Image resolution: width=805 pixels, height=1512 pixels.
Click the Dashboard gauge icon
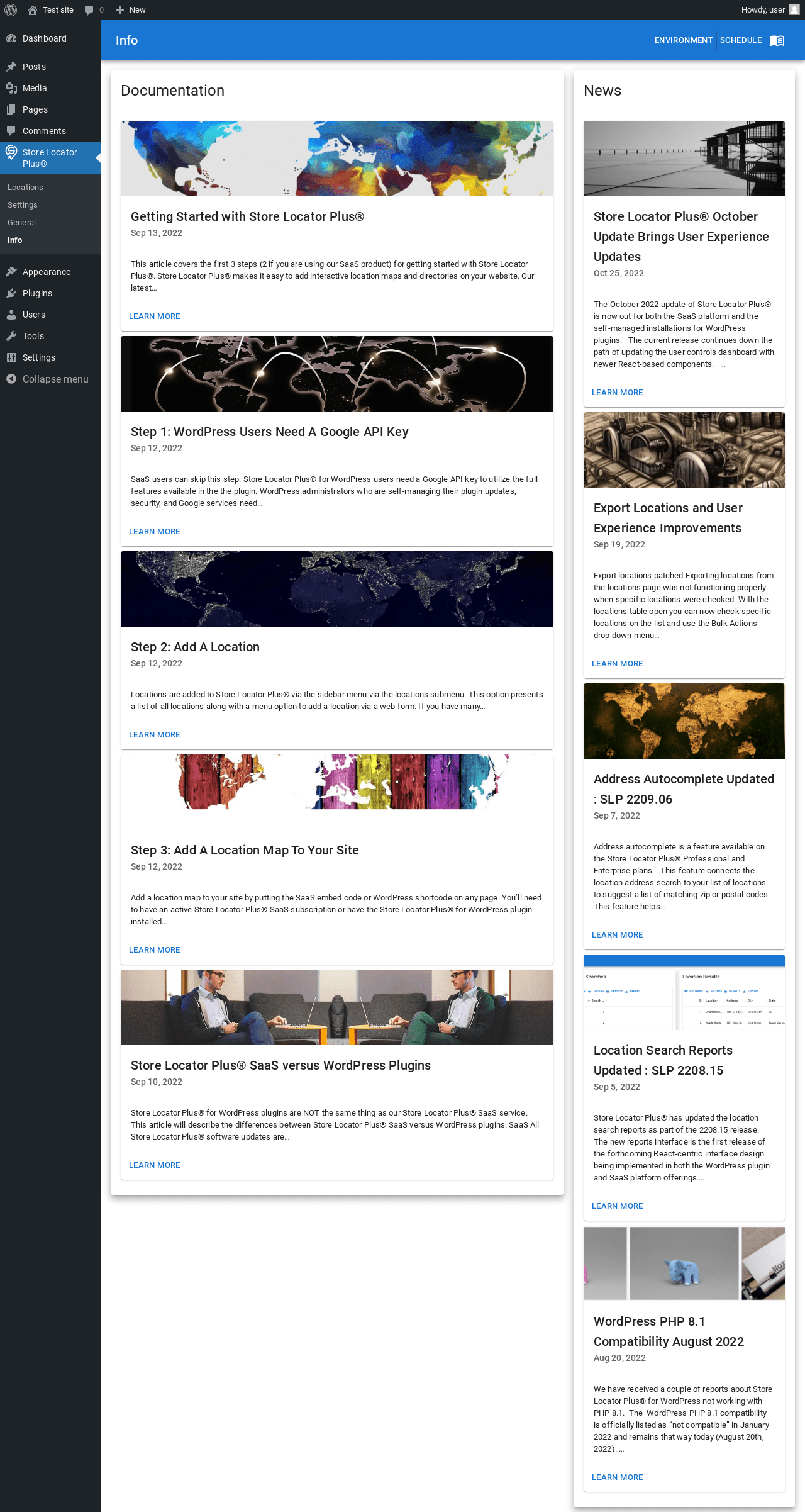(x=11, y=38)
